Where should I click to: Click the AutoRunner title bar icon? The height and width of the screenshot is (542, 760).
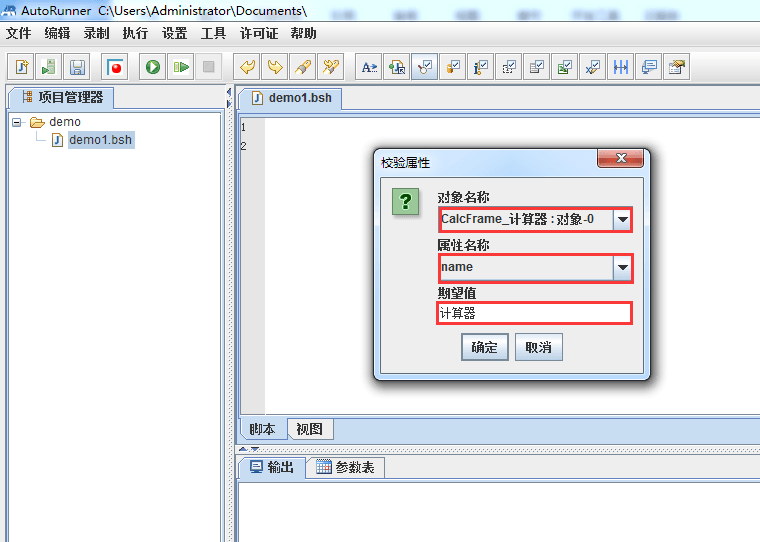pyautogui.click(x=10, y=10)
